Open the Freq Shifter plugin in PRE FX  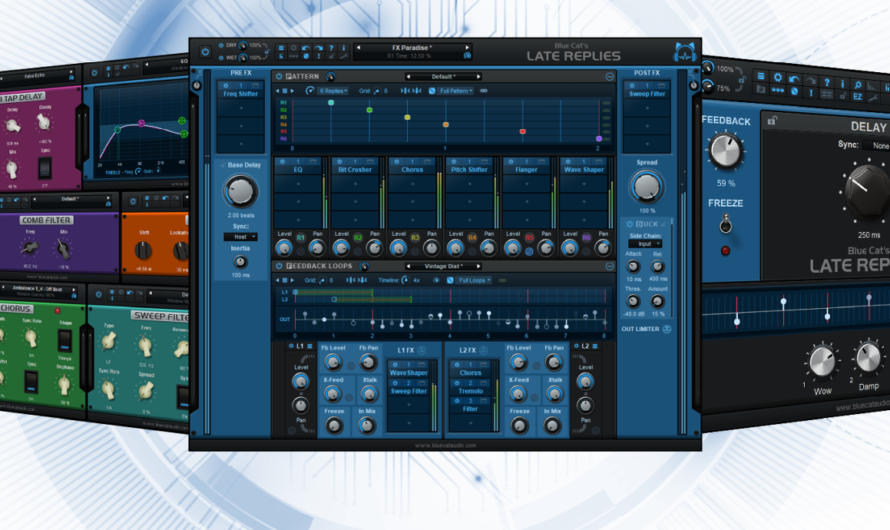[x=241, y=94]
